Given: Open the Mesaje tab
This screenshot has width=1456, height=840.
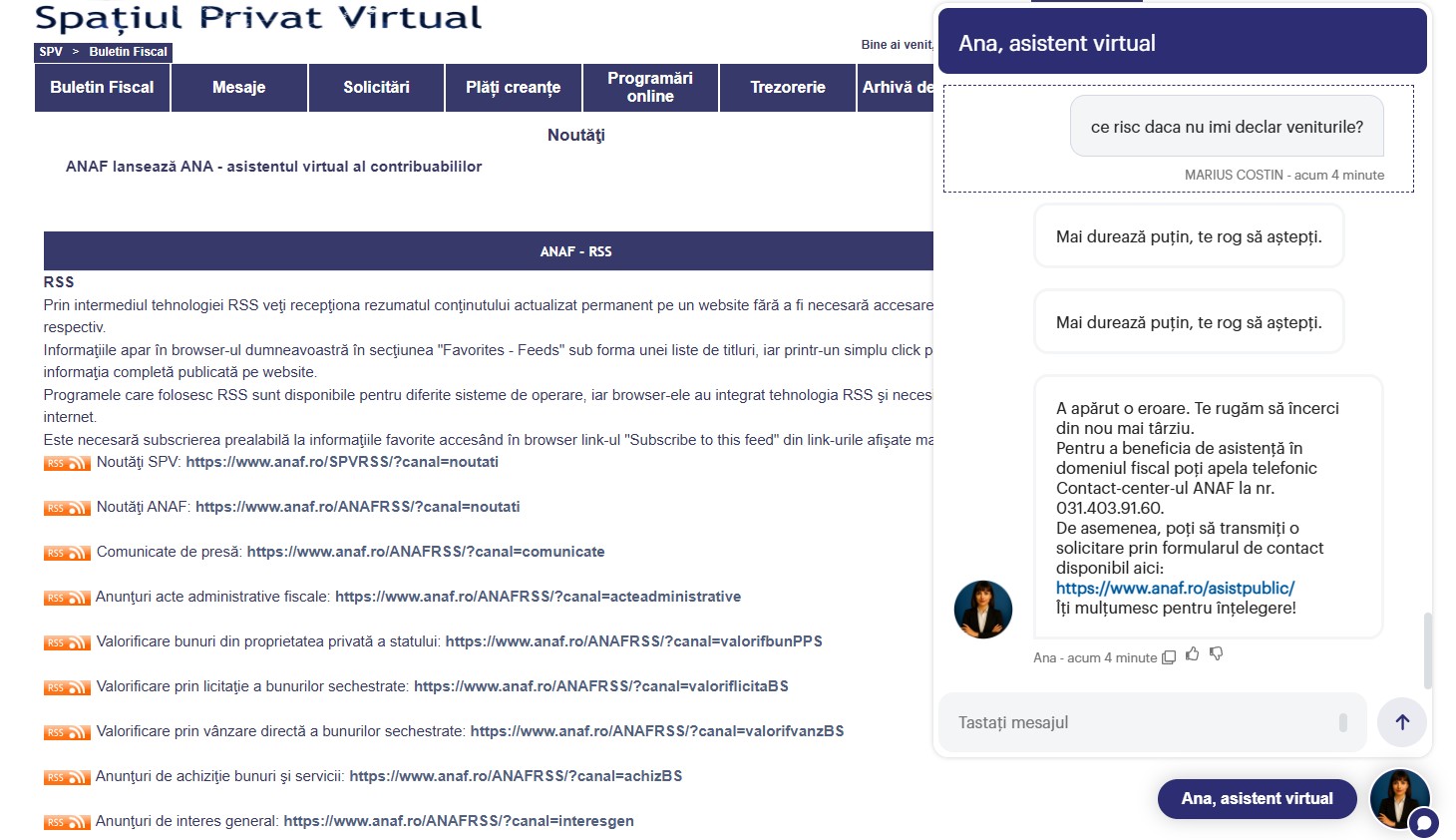Looking at the screenshot, I should click(x=239, y=88).
